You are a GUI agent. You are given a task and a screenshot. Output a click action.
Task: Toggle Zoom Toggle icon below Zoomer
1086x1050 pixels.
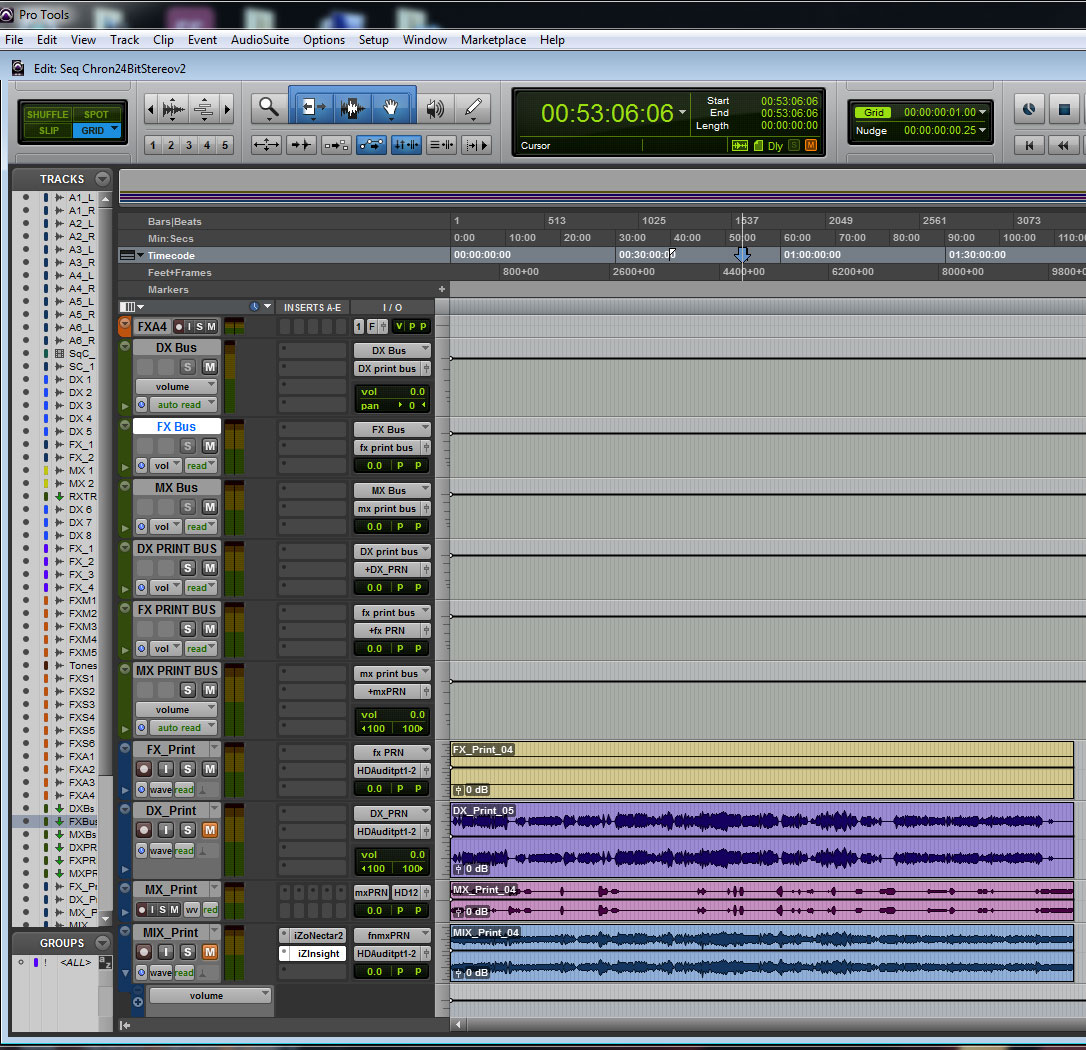(x=266, y=145)
